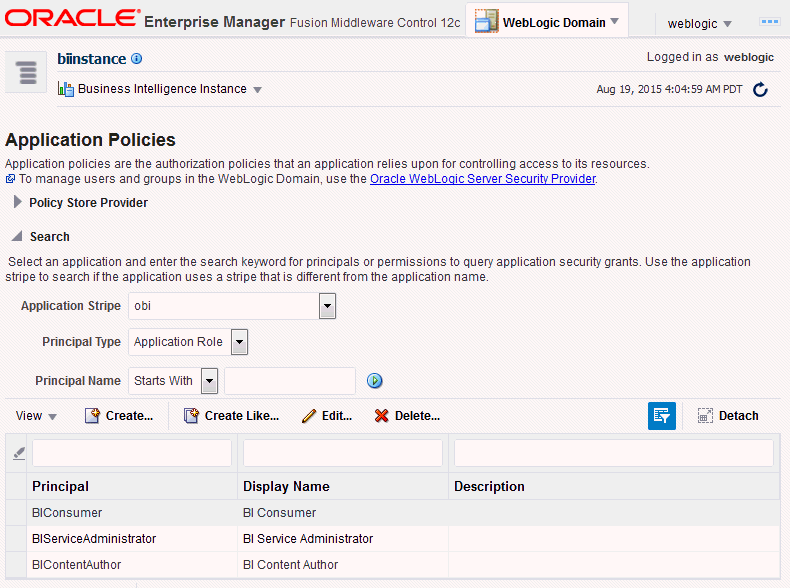Screen dimensions: 790x588
Task: Click the Oracle logo
Action: point(73,18)
